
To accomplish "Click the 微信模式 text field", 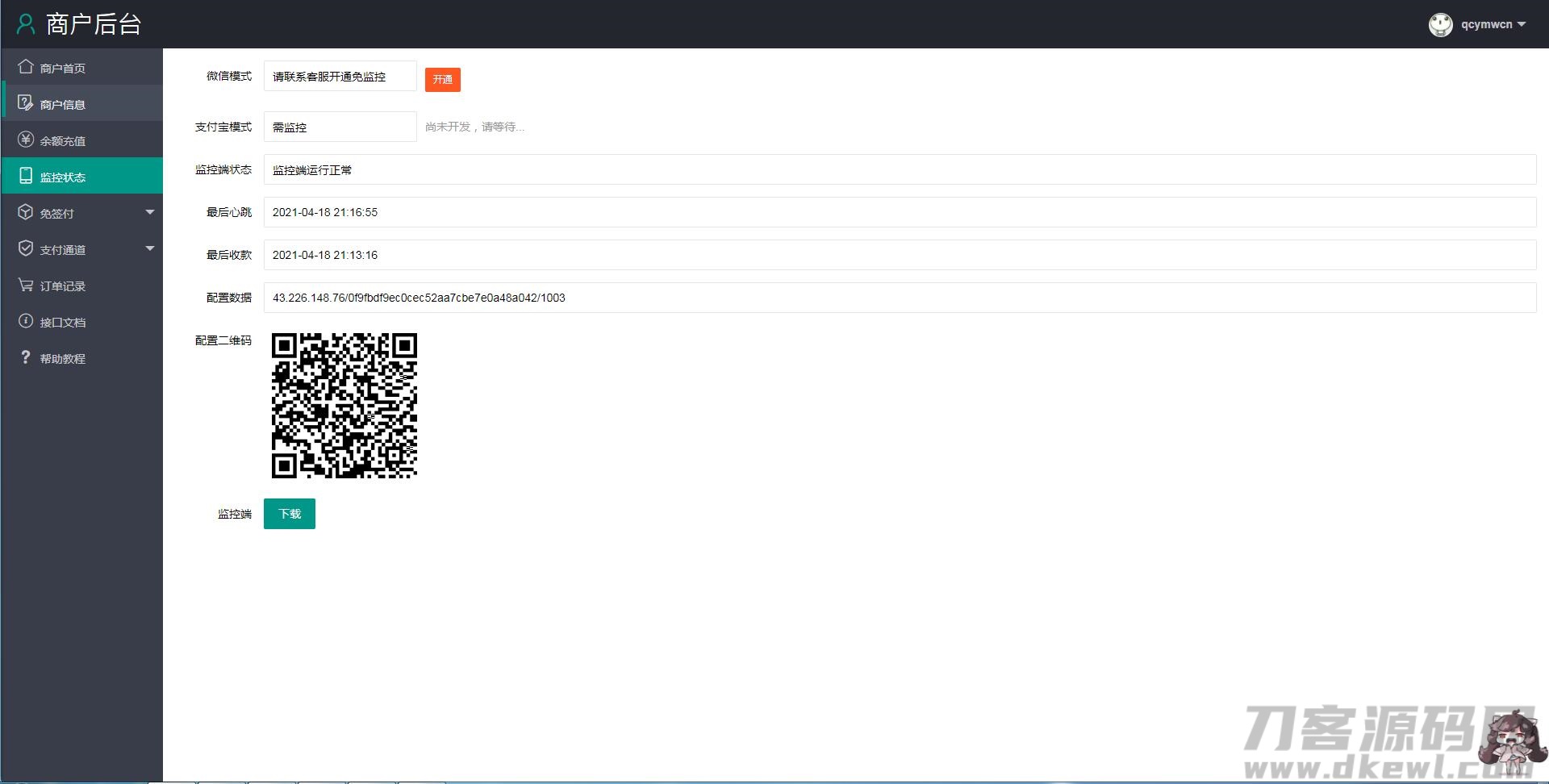I will 340,77.
